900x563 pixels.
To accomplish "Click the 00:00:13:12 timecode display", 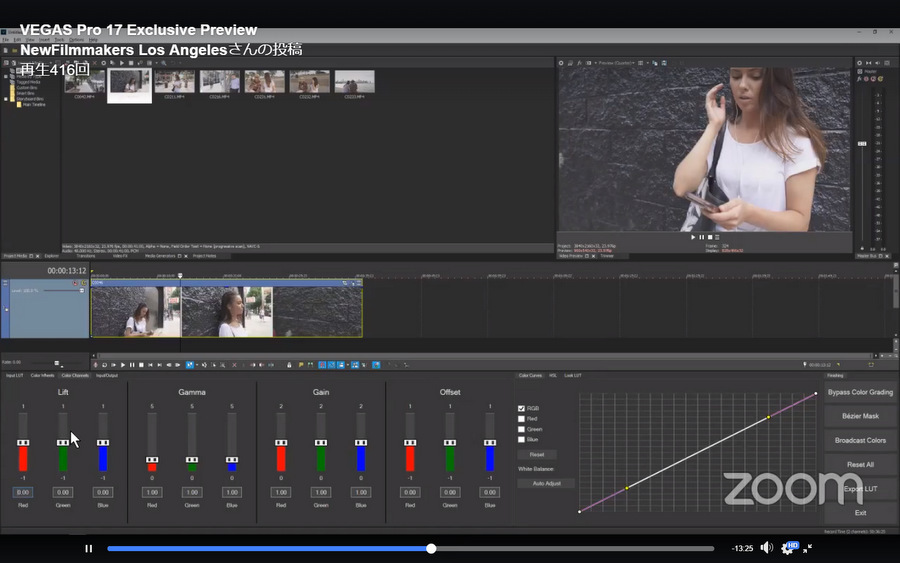I will tap(67, 271).
